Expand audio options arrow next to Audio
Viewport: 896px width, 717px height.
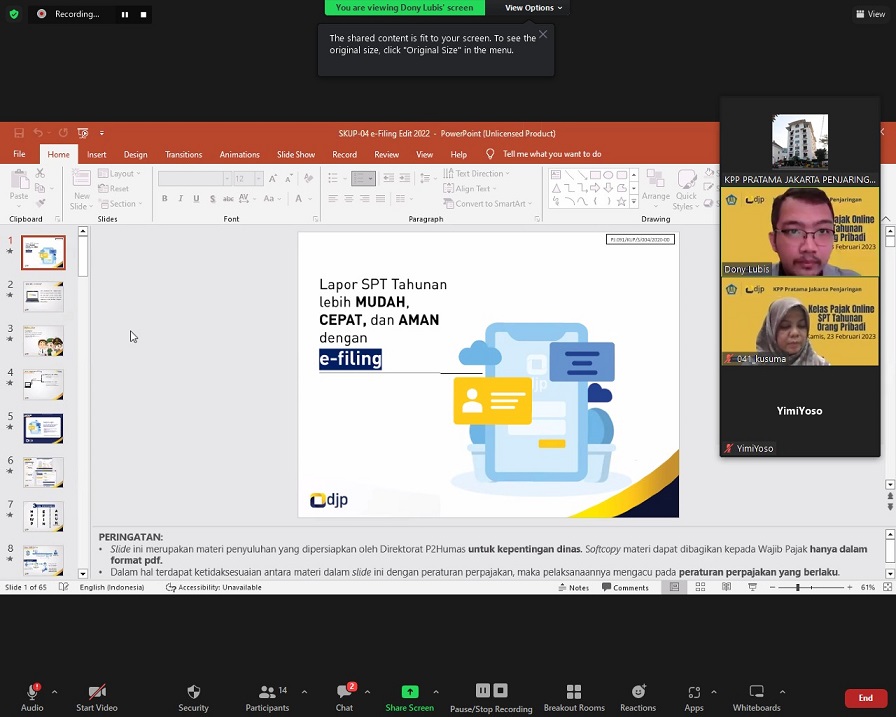(x=54, y=692)
